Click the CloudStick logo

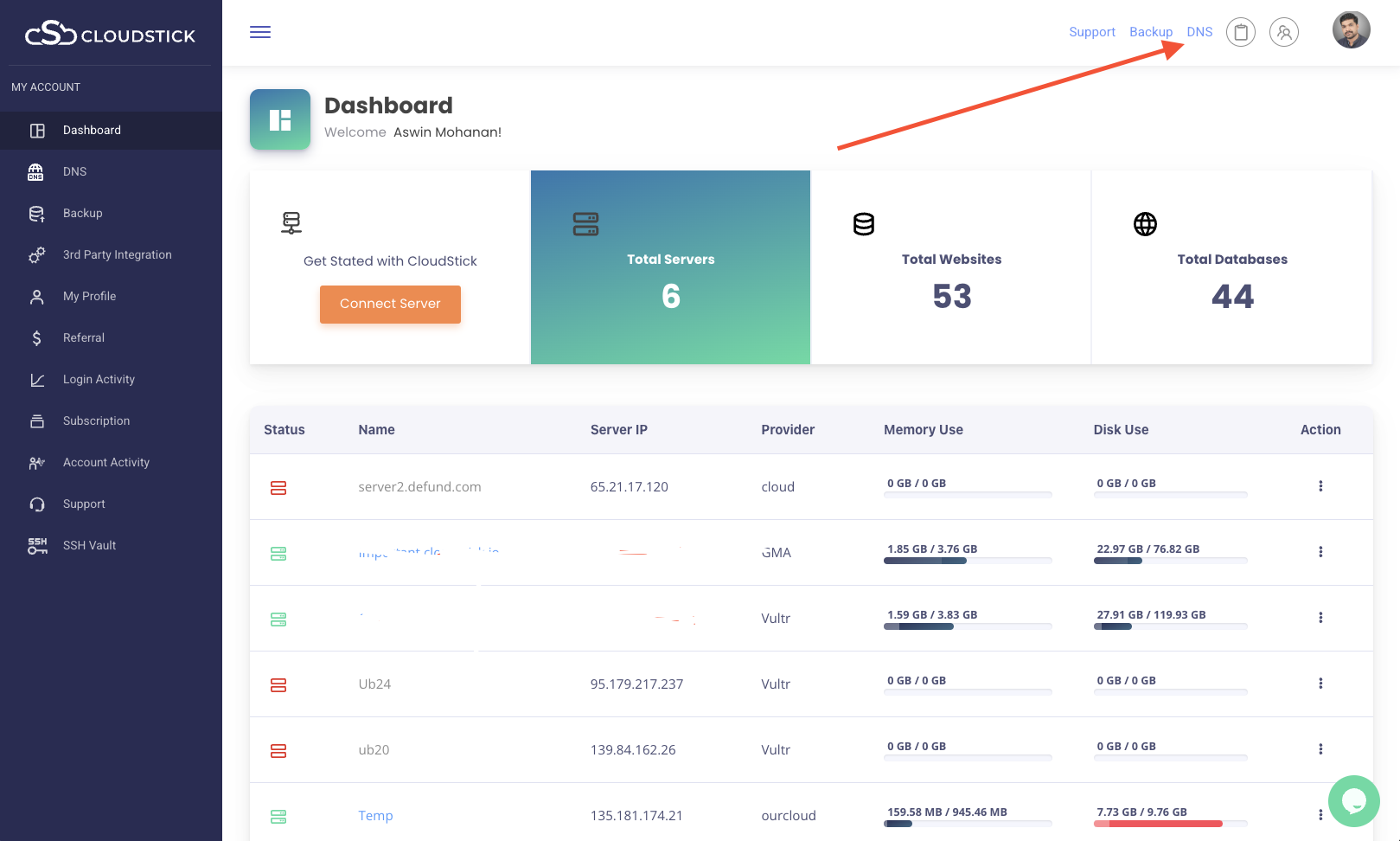[111, 35]
